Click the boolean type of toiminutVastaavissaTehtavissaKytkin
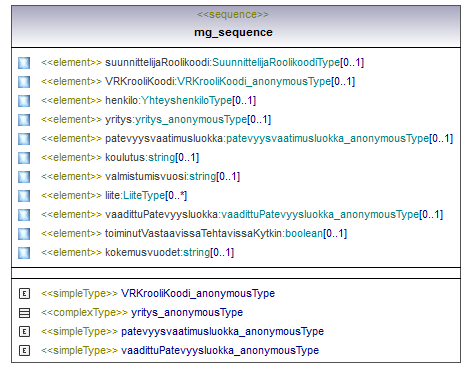471x367 pixels. [x=304, y=234]
